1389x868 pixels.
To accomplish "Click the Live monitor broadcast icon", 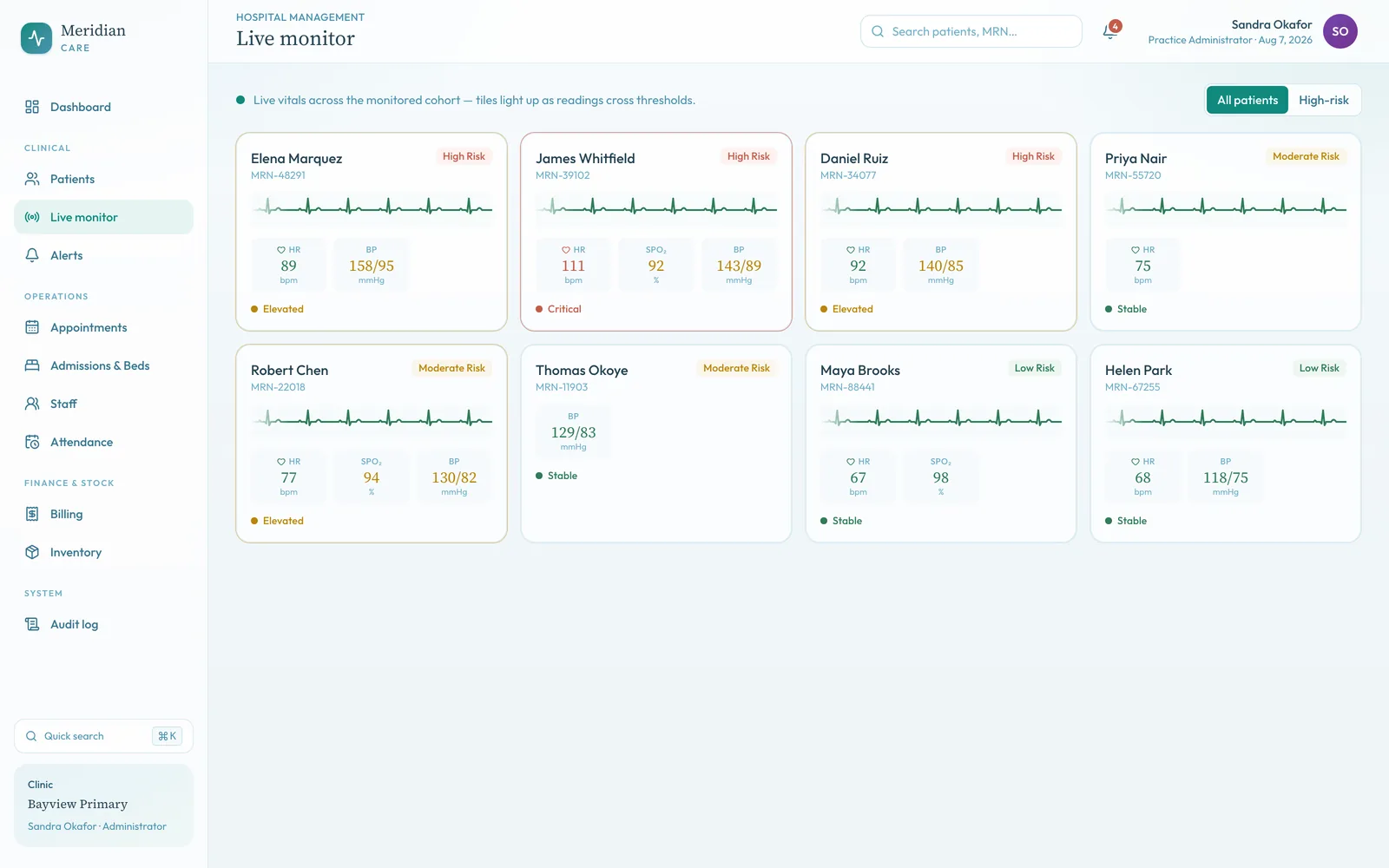I will [32, 217].
